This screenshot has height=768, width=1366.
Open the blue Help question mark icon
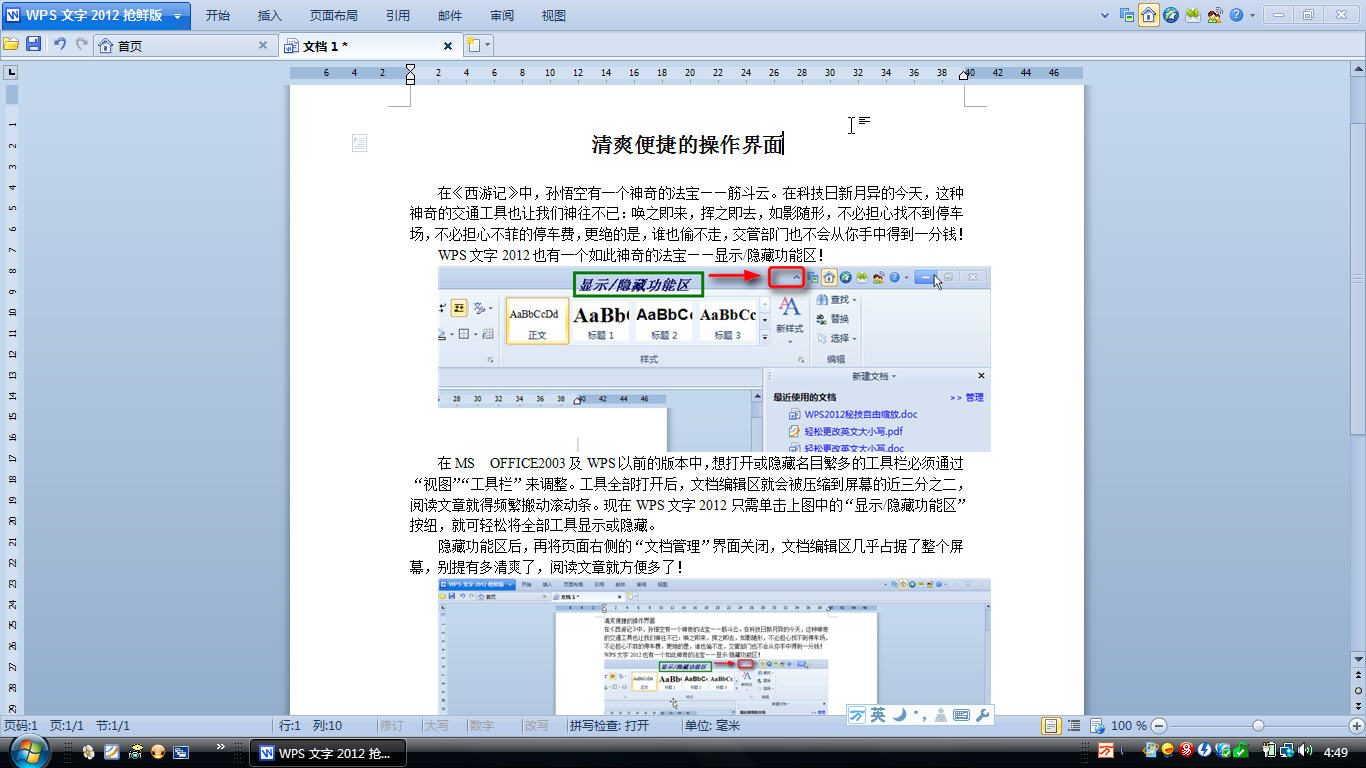click(x=1237, y=15)
